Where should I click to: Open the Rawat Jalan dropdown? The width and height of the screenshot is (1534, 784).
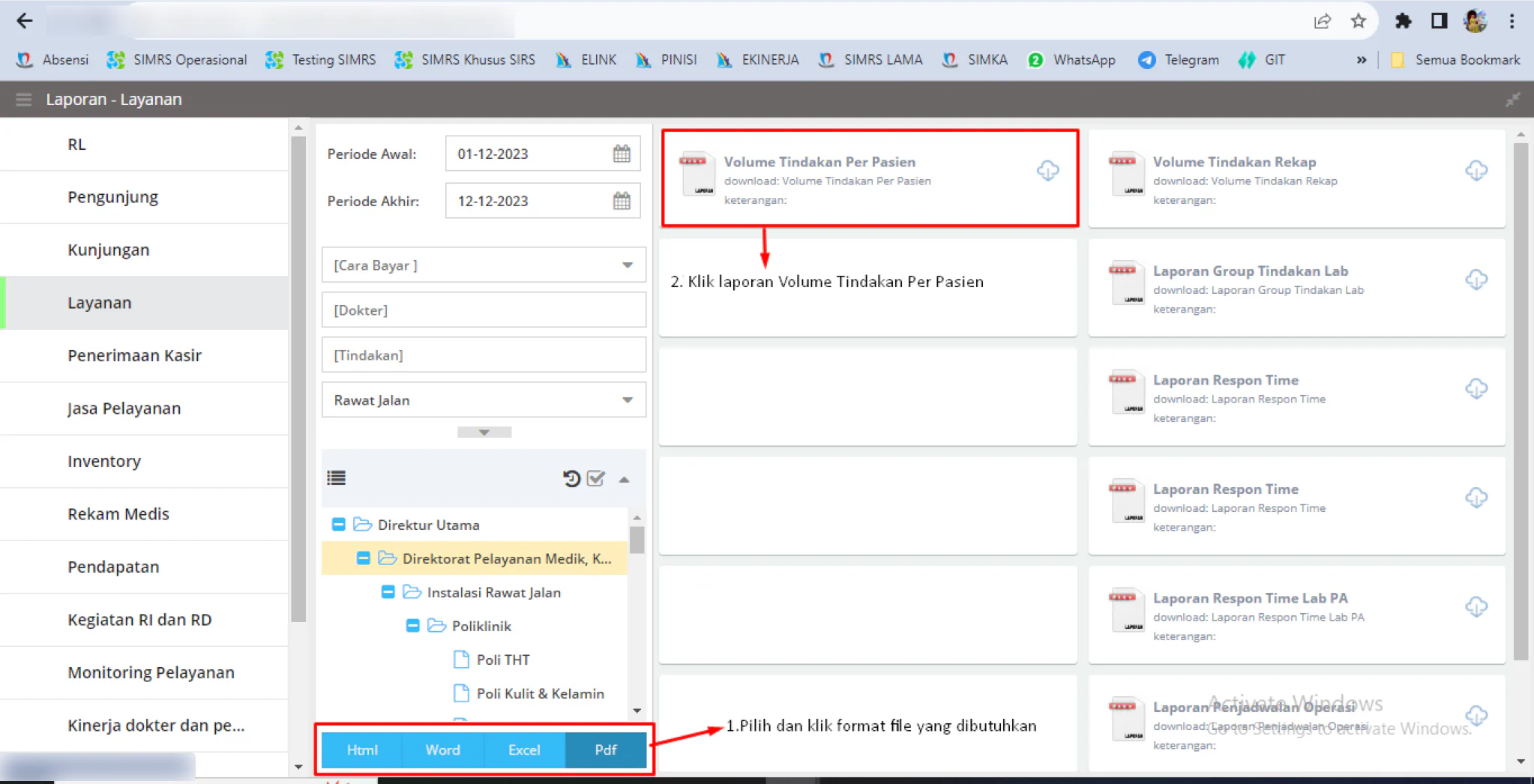pyautogui.click(x=484, y=400)
